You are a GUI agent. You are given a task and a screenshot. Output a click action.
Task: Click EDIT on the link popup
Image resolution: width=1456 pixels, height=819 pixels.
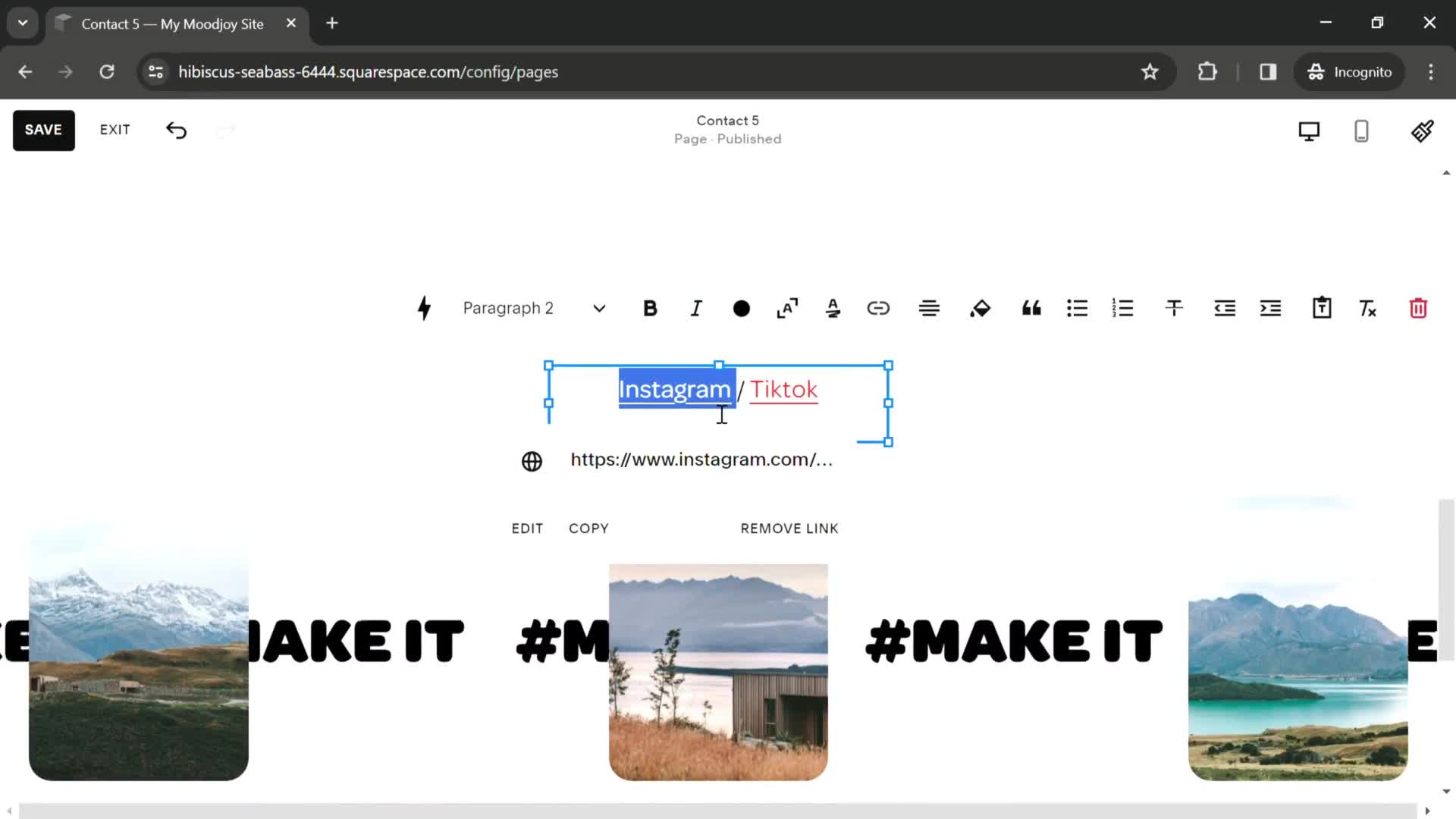(527, 529)
